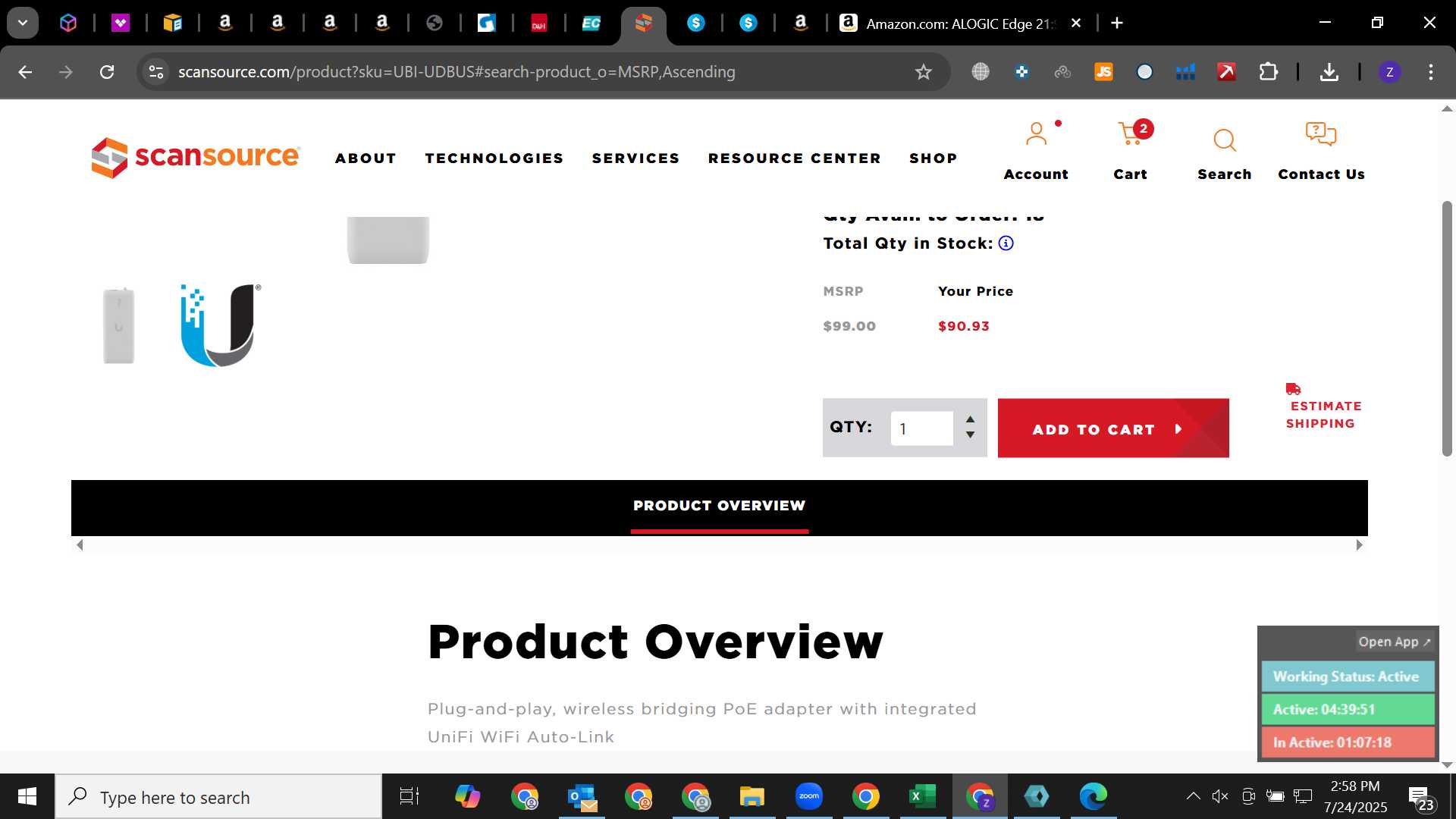Open the browser Extensions puzzle icon
This screenshot has height=819, width=1456.
(x=1268, y=72)
